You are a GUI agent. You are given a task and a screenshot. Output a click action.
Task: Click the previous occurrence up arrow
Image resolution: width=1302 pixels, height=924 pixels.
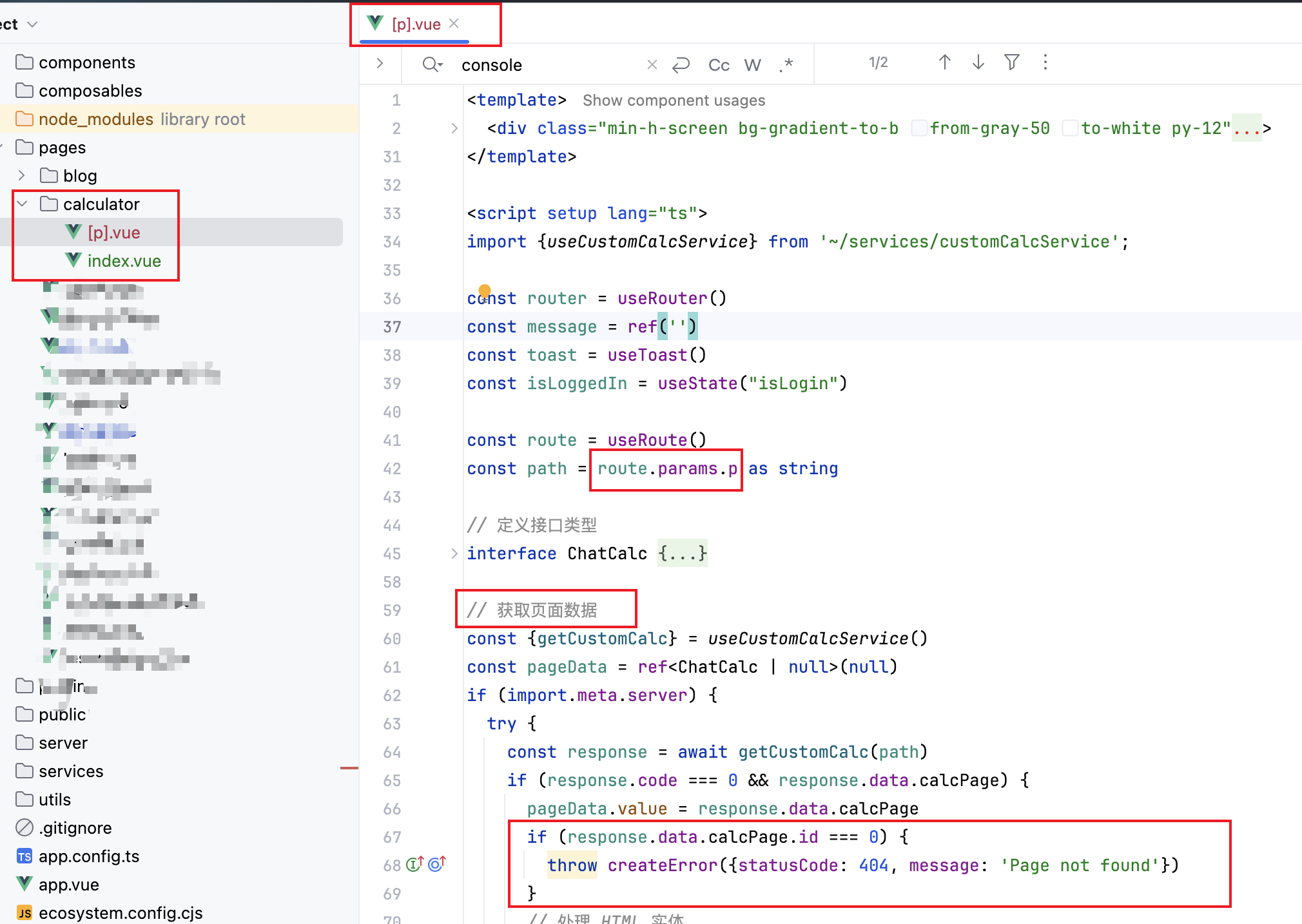coord(944,63)
